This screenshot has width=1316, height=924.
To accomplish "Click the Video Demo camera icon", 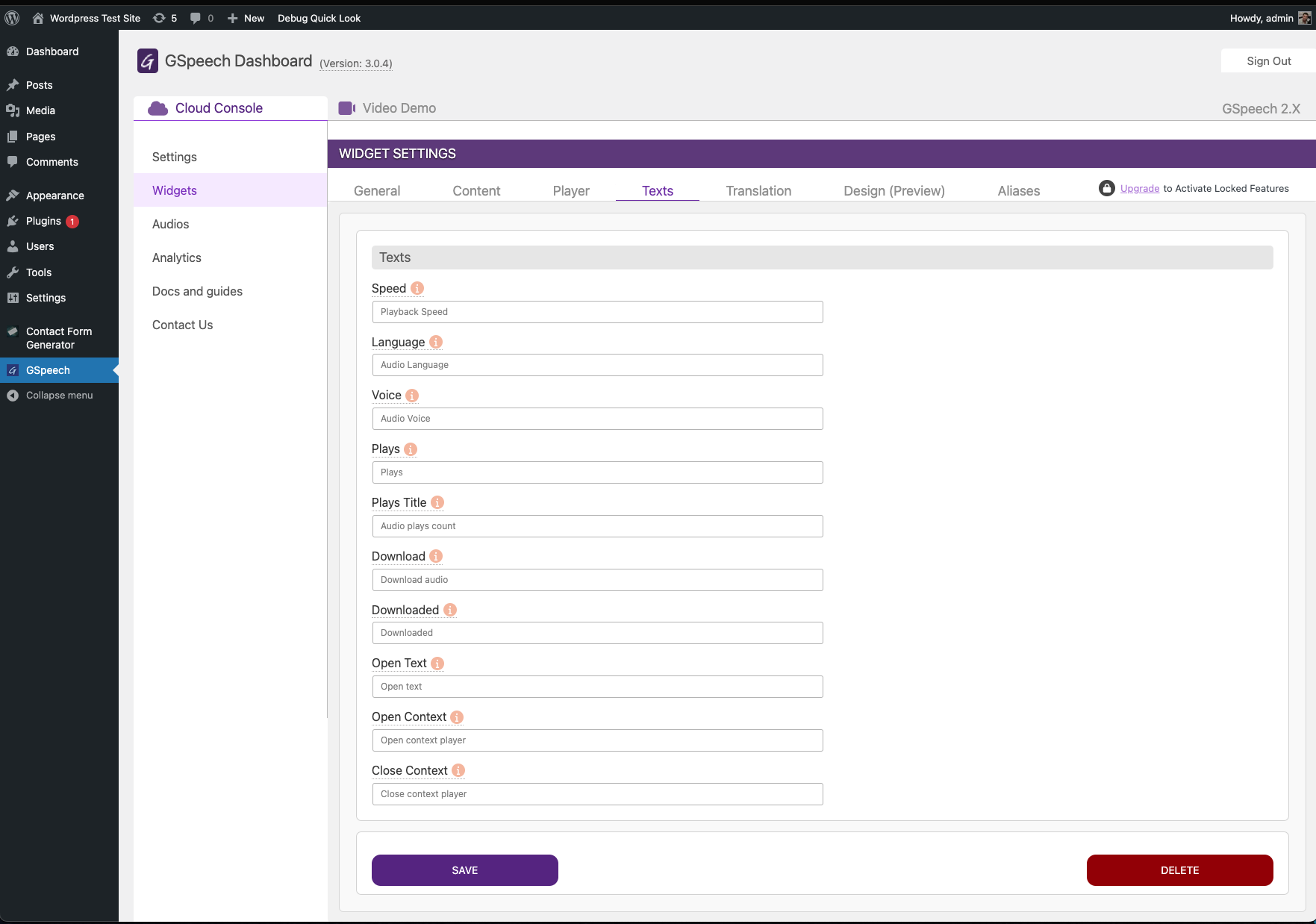I will point(347,108).
